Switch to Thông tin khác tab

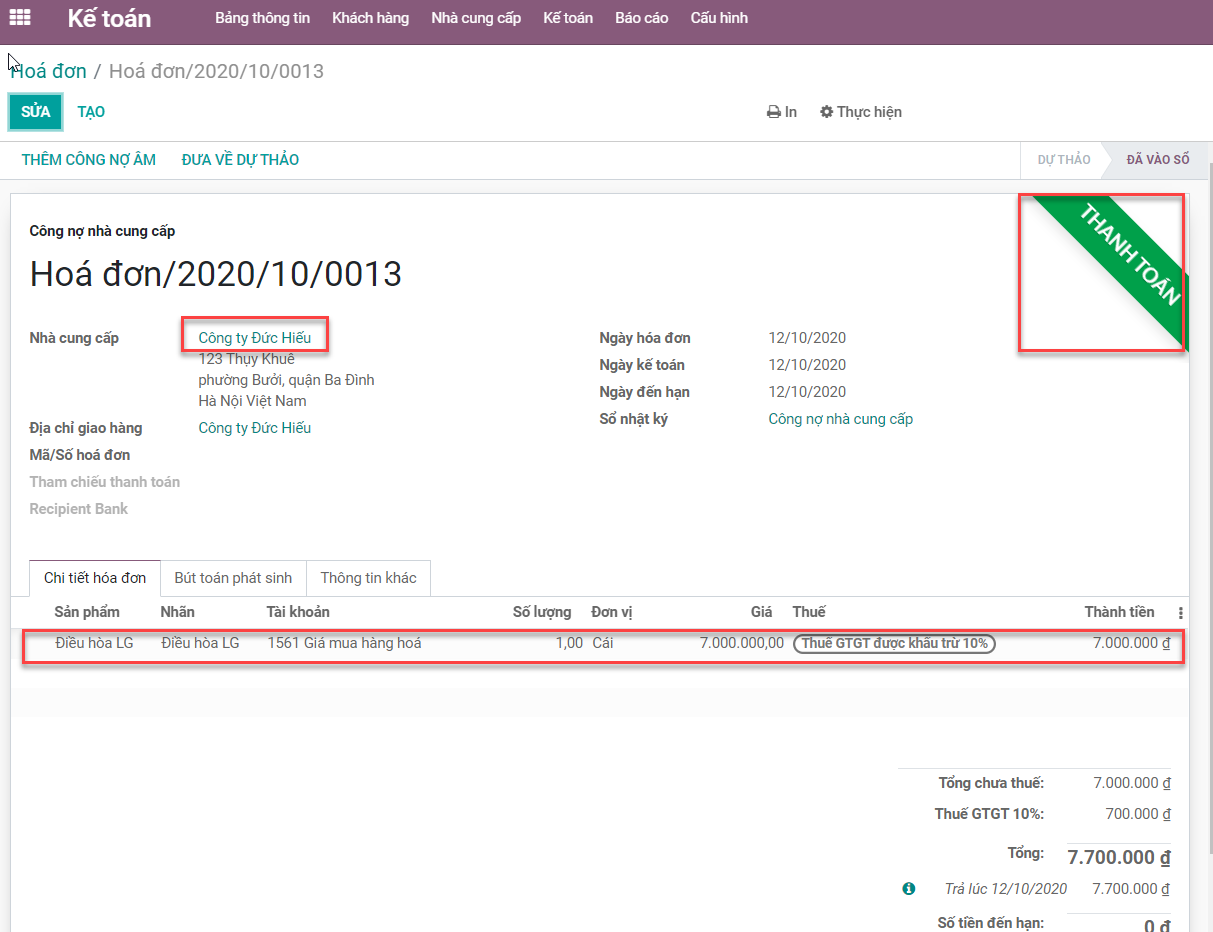[368, 578]
